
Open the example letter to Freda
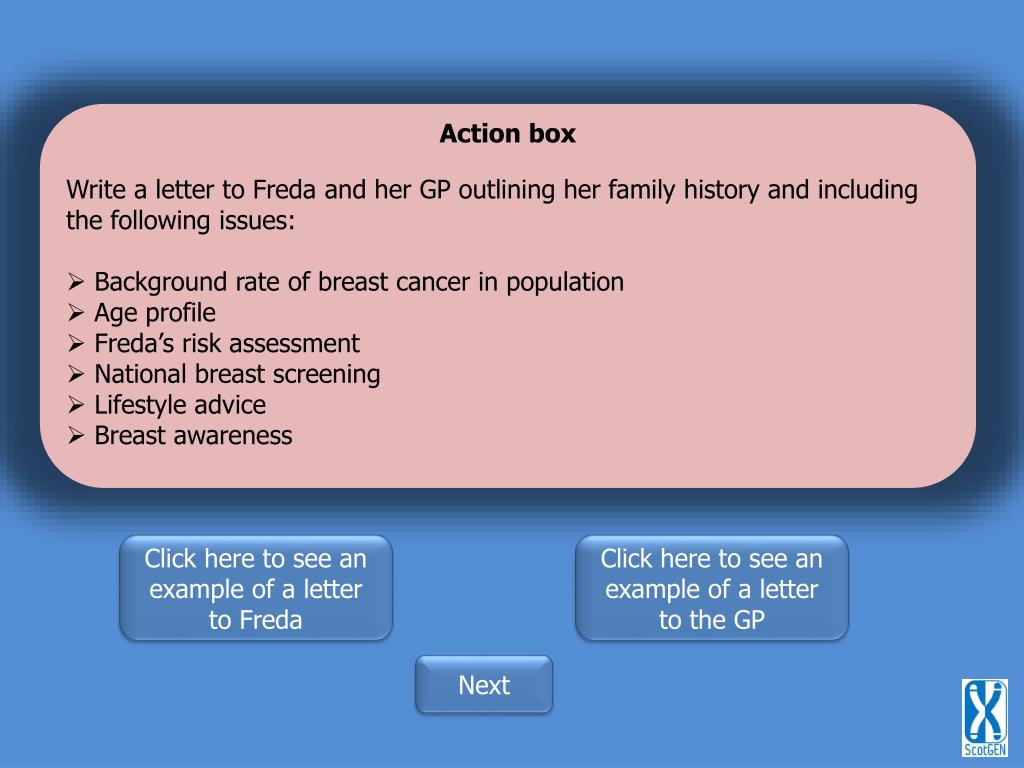(x=256, y=588)
